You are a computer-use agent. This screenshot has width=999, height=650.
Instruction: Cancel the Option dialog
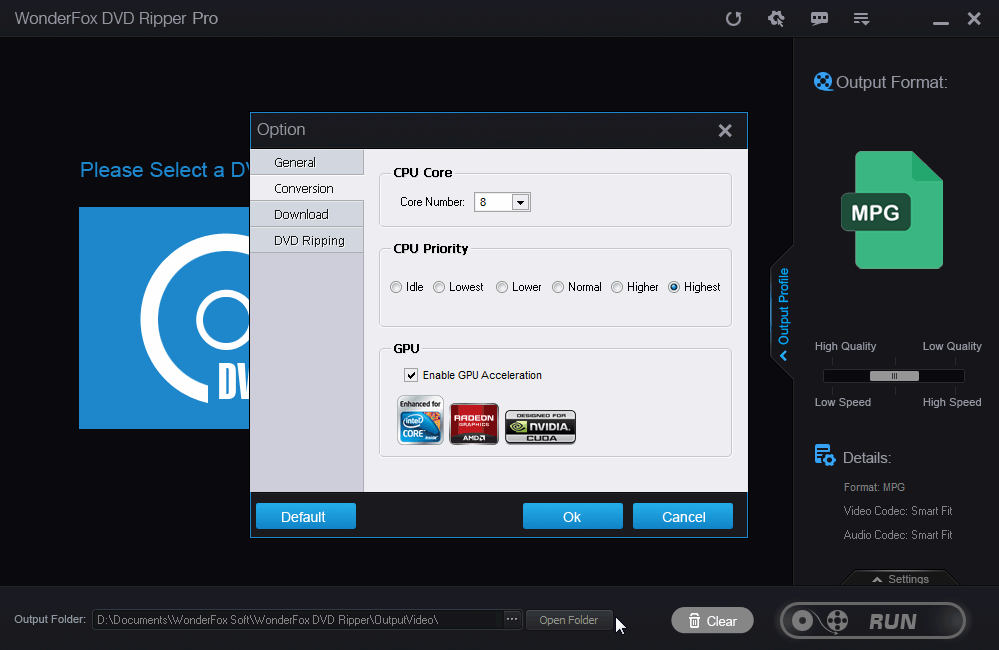point(683,516)
